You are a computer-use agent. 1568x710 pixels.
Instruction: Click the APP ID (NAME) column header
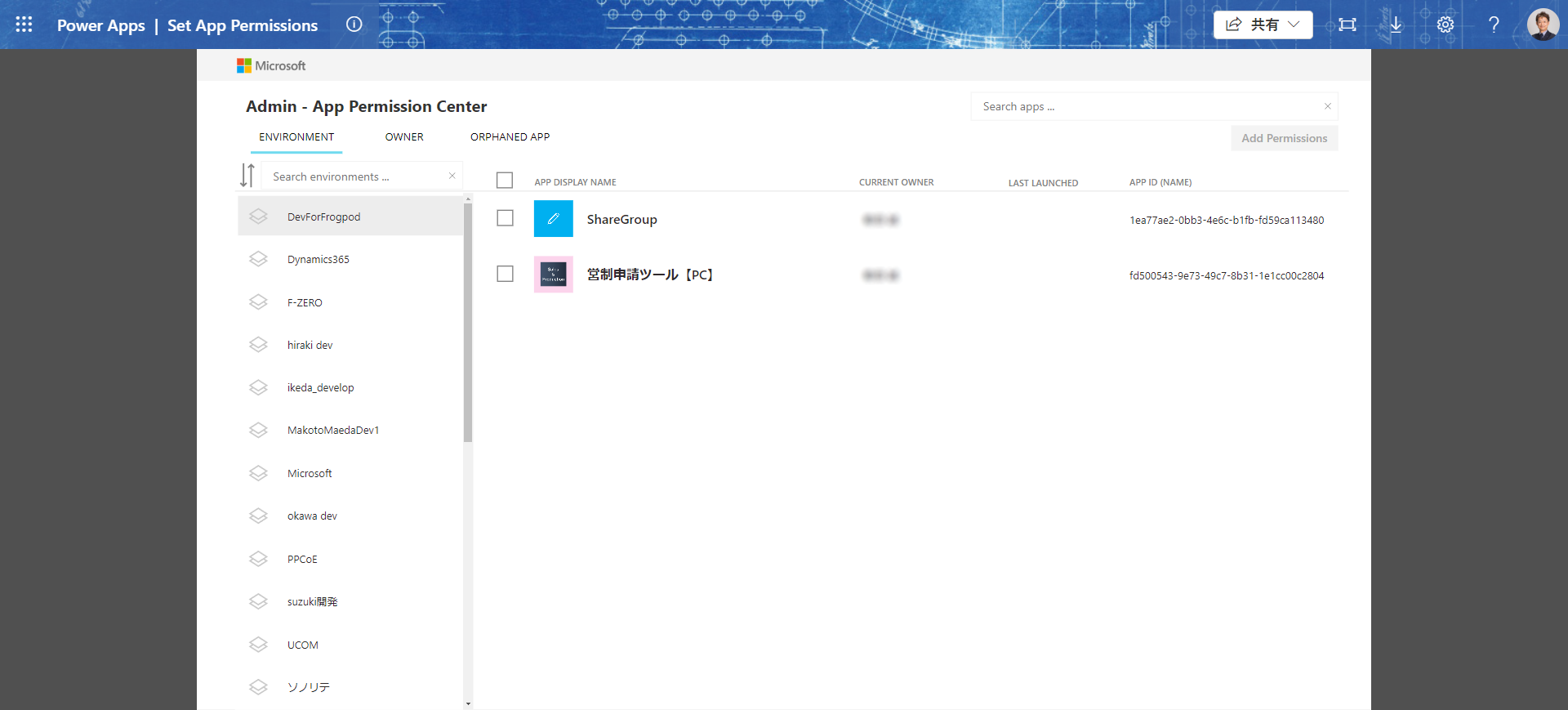tap(1160, 182)
